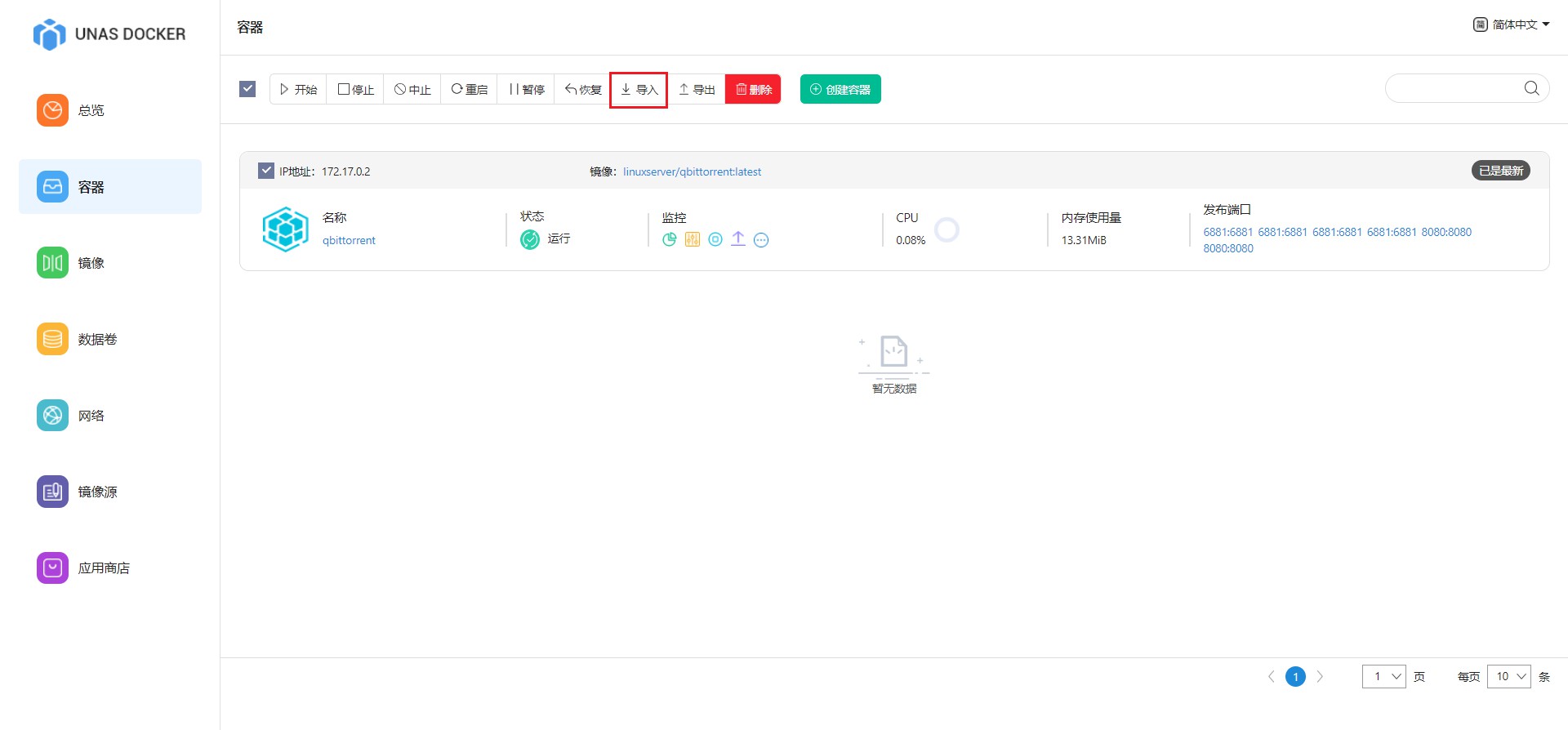Screen dimensions: 1568x730
Task: Open 应用商店 from the sidebar
Action: (x=103, y=568)
